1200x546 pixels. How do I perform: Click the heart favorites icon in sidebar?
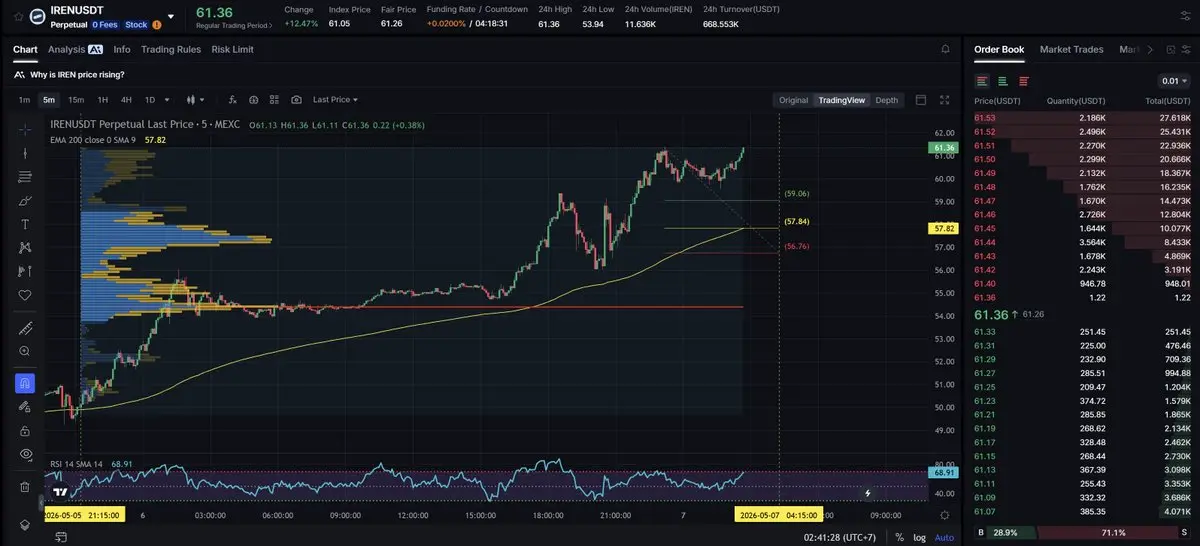(25, 295)
